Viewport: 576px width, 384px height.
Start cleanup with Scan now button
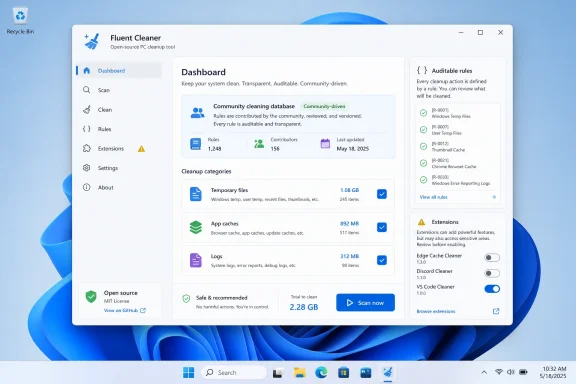(366, 302)
